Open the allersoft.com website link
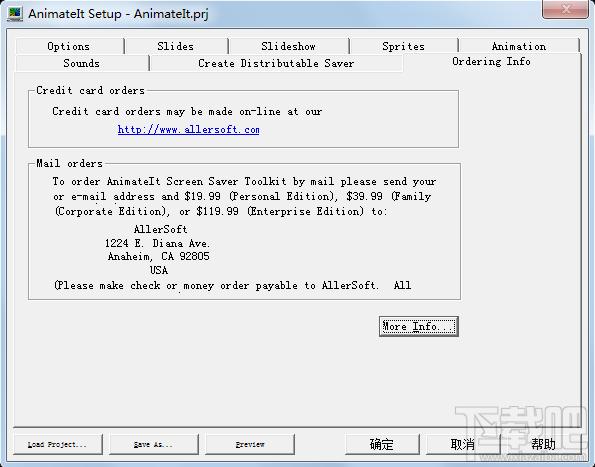595x467 pixels. (x=189, y=130)
